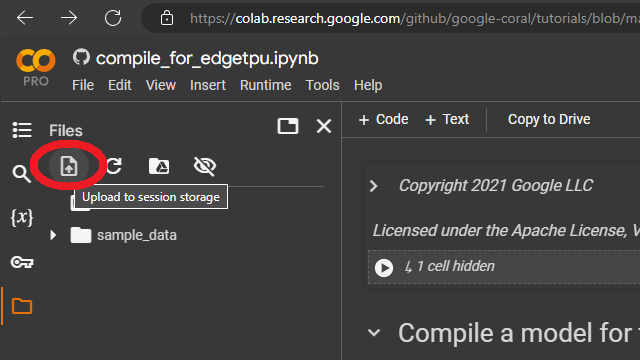Screen dimensions: 640x360
Task: Run the hidden cell play button
Action: pyautogui.click(x=384, y=268)
